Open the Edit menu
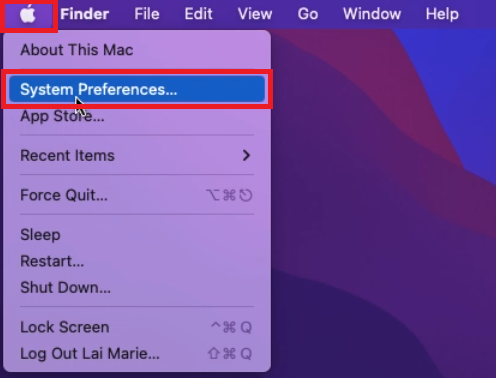The image size is (496, 378). pyautogui.click(x=198, y=14)
